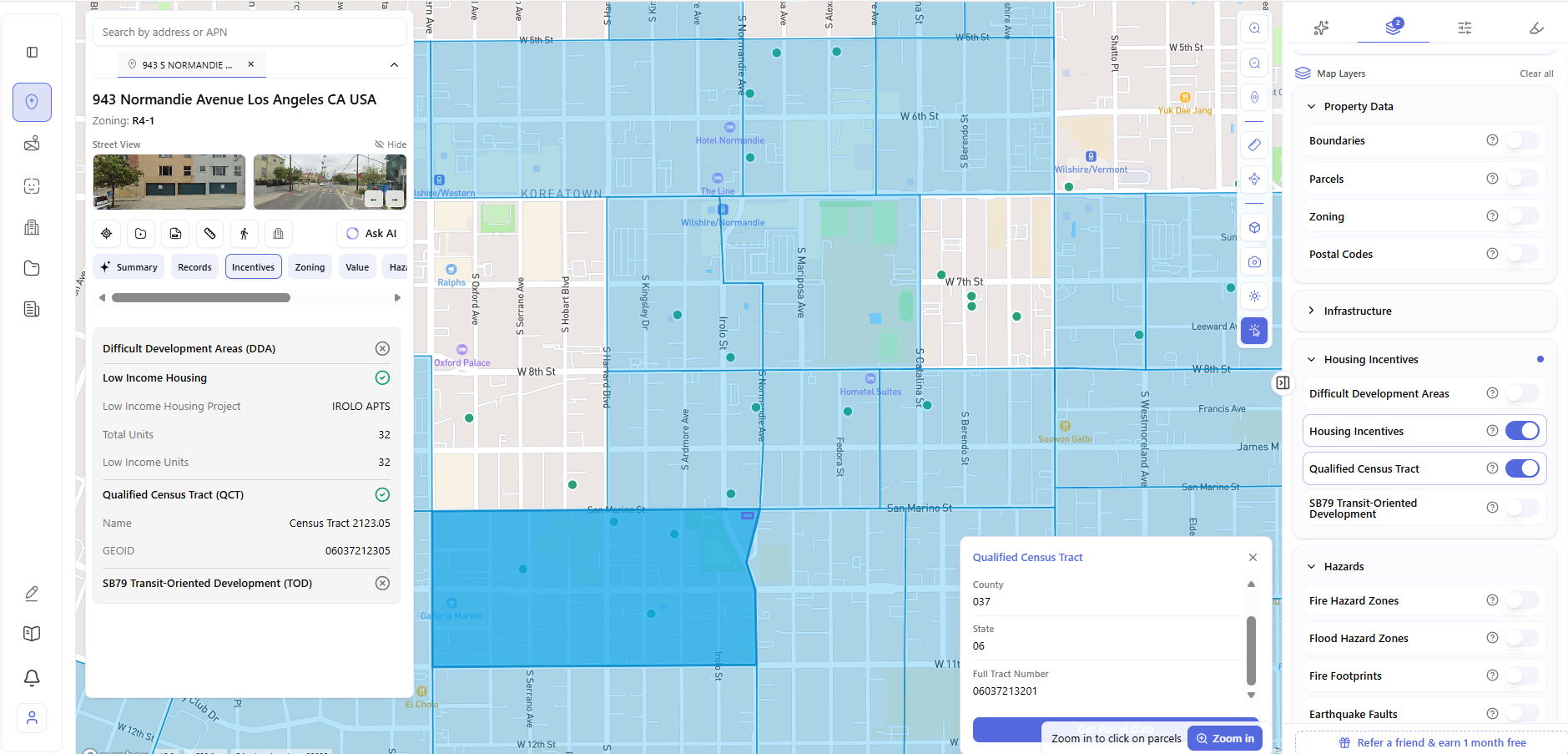Collapse the Property Data section
1568x754 pixels.
coord(1312,107)
